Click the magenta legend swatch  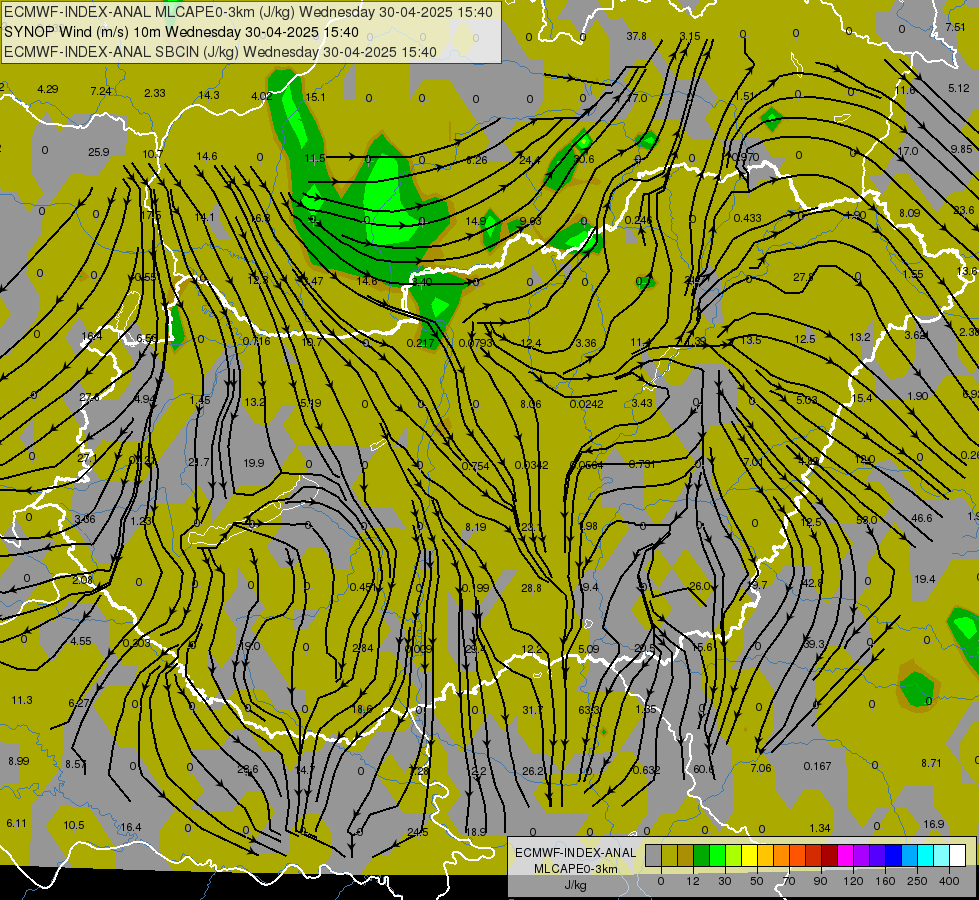coord(845,855)
